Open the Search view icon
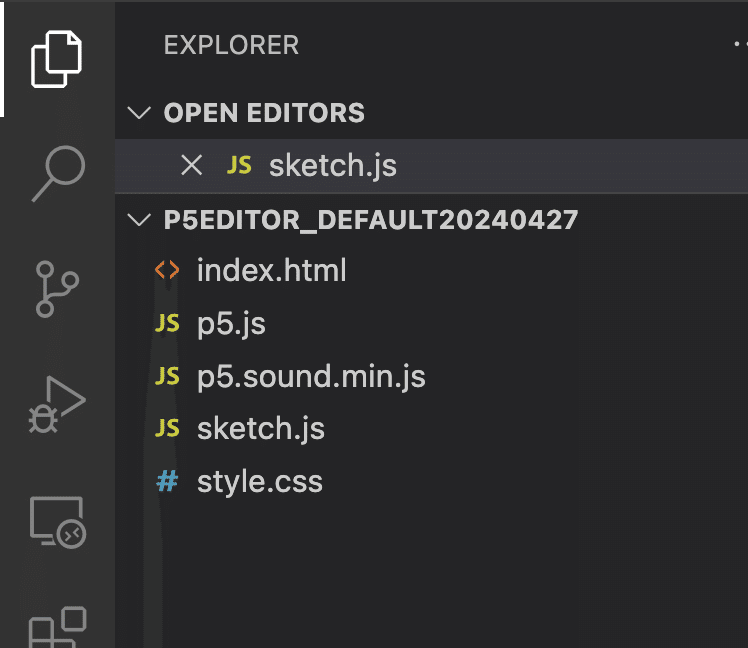This screenshot has height=648, width=748. tap(58, 174)
